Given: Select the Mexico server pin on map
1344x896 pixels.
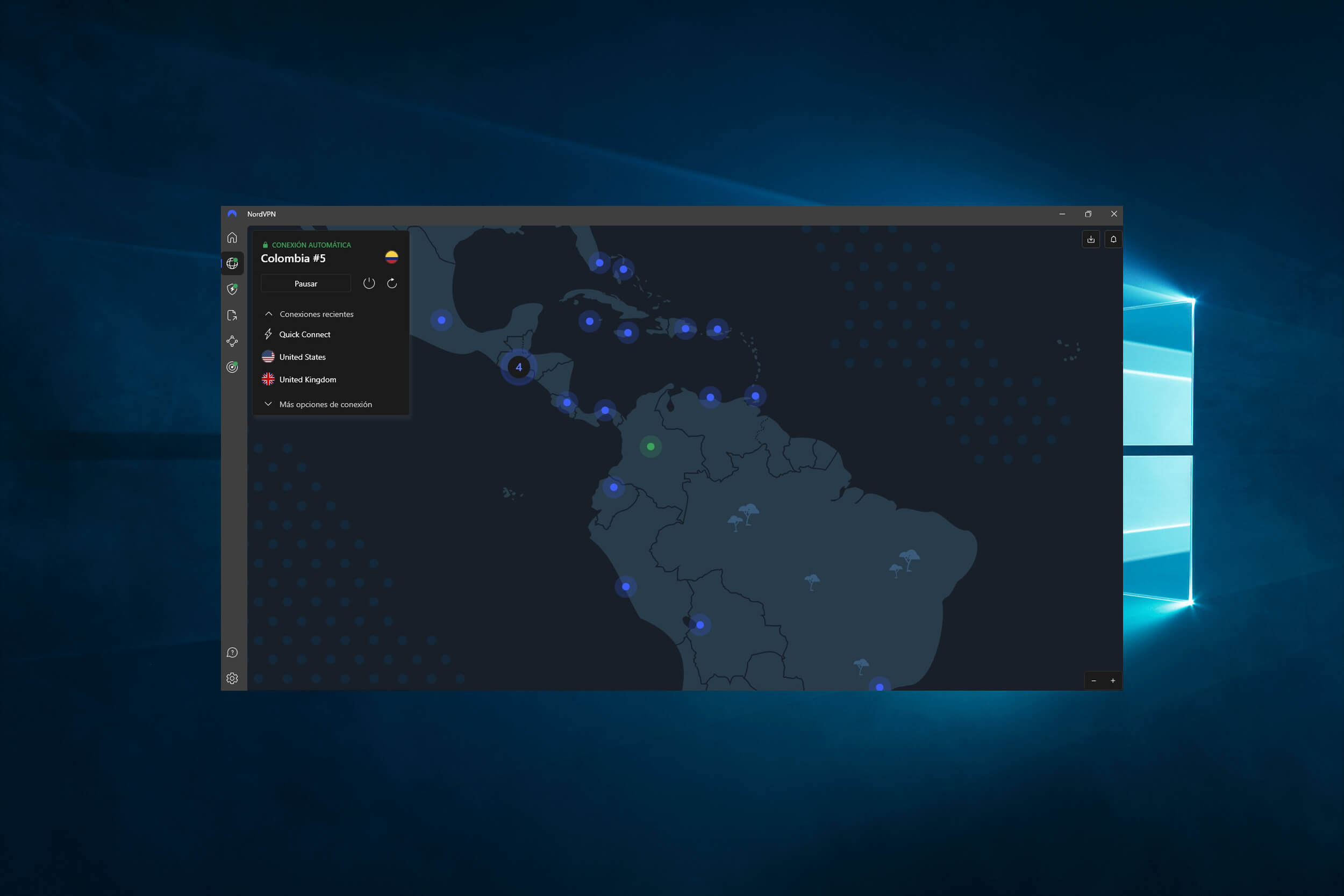Looking at the screenshot, I should (441, 320).
